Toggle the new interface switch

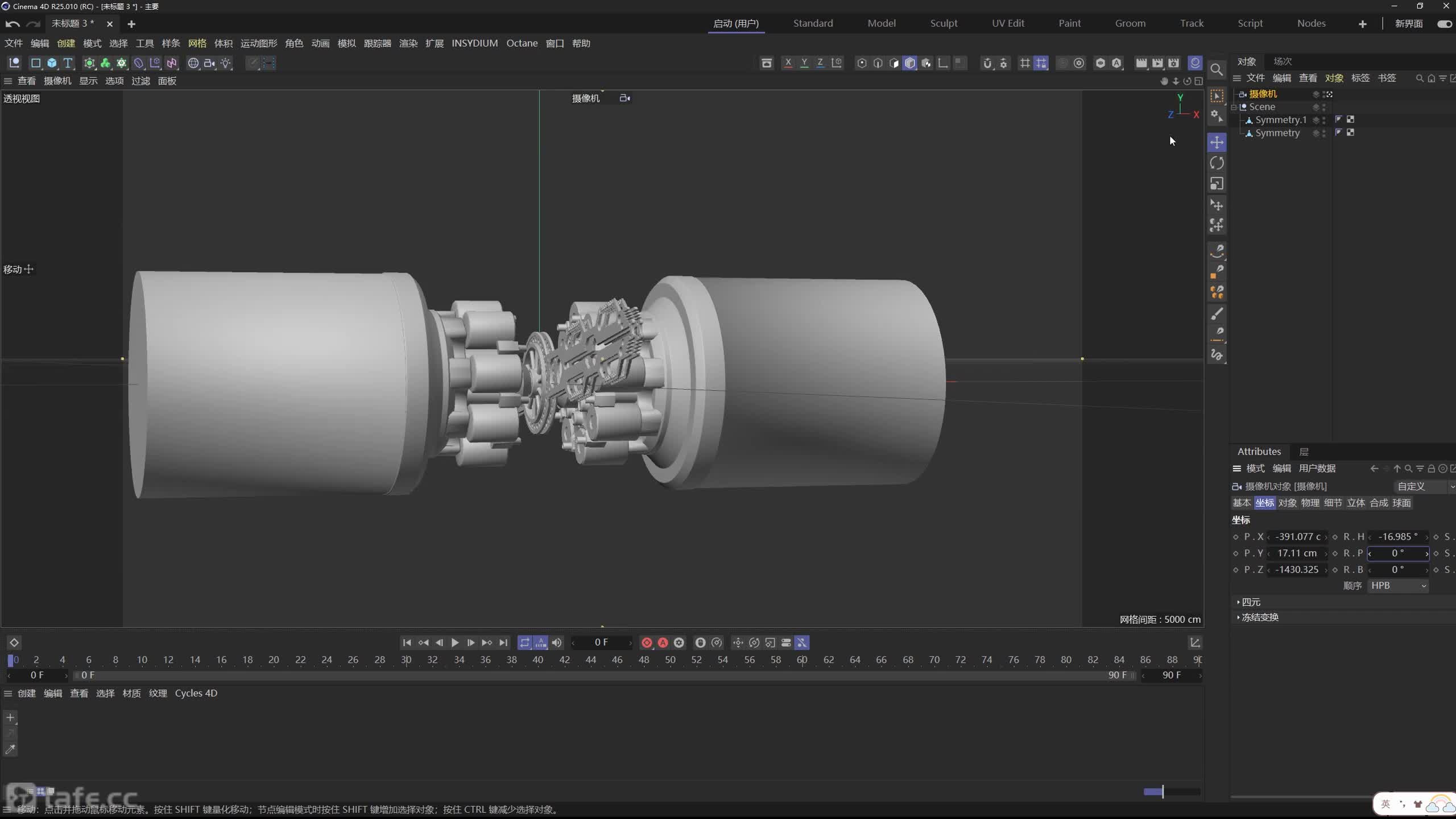click(x=1444, y=24)
